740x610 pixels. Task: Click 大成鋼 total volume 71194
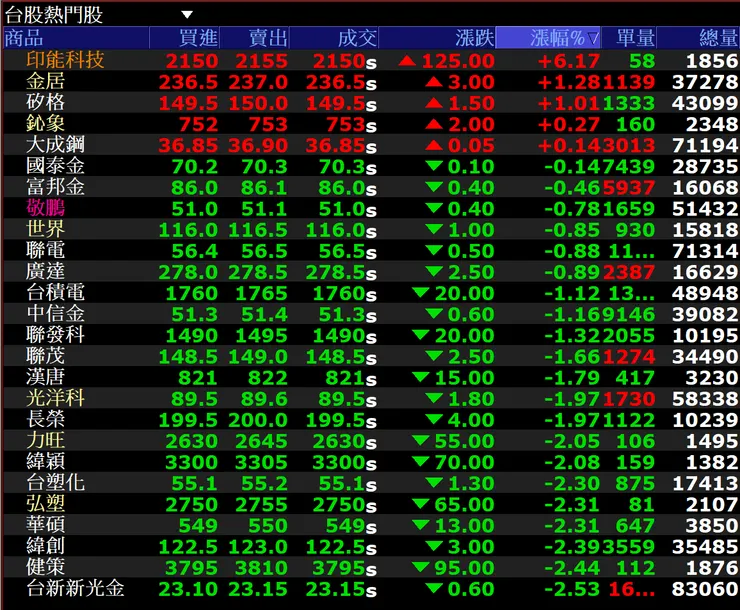[705, 145]
